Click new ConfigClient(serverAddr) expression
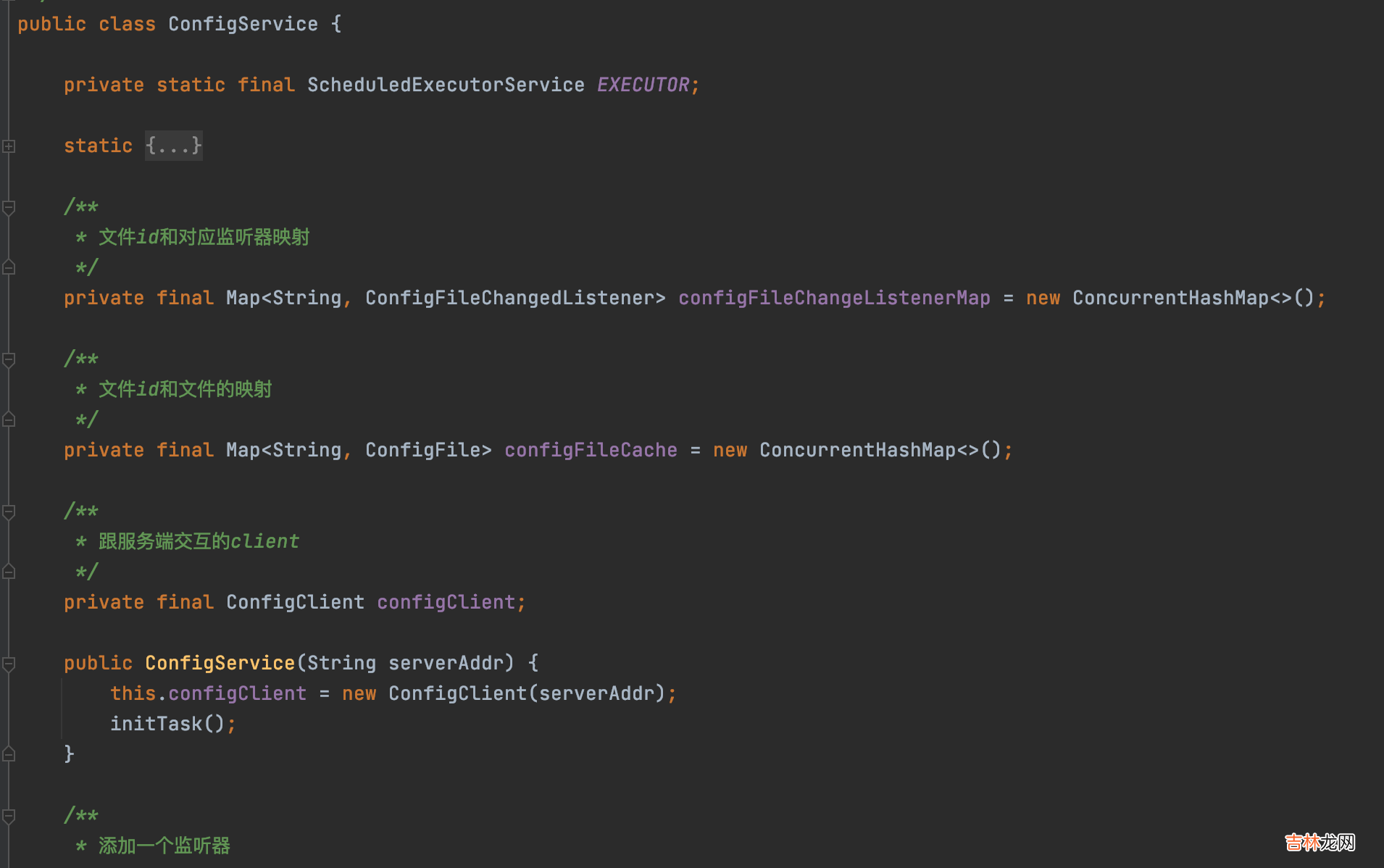Image resolution: width=1384 pixels, height=868 pixels. coord(504,693)
